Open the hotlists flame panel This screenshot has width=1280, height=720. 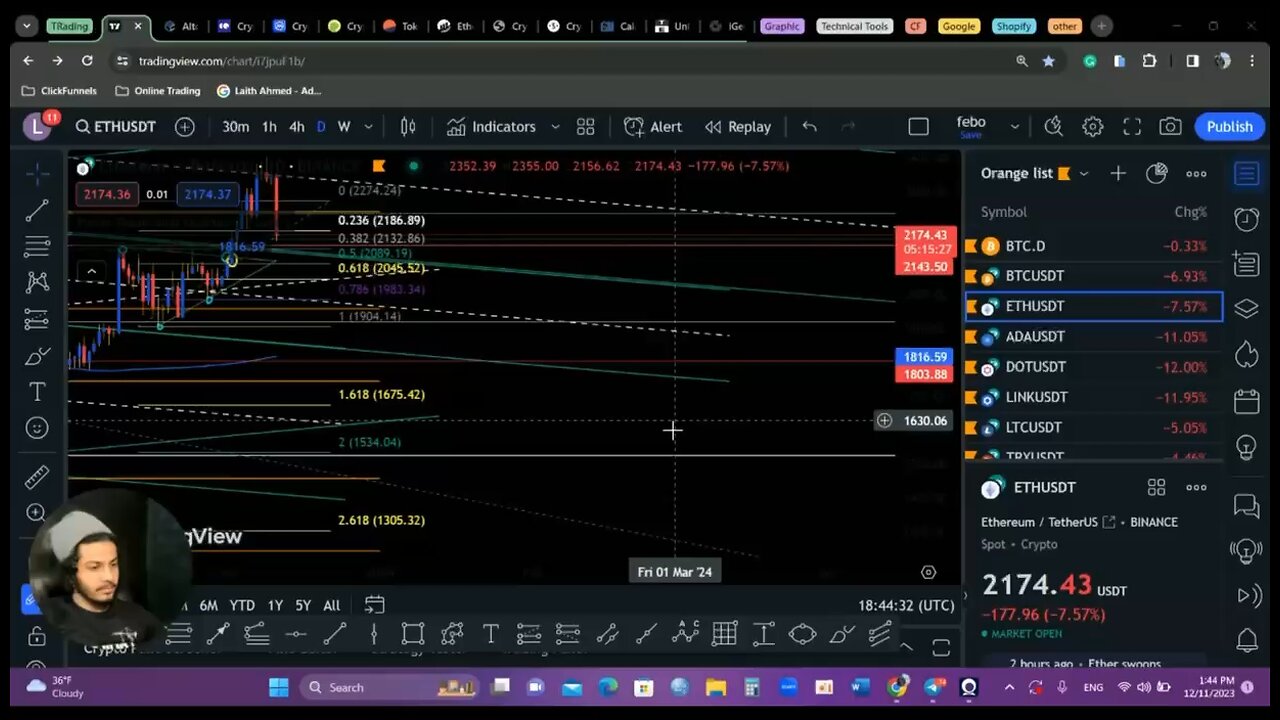[x=1246, y=355]
